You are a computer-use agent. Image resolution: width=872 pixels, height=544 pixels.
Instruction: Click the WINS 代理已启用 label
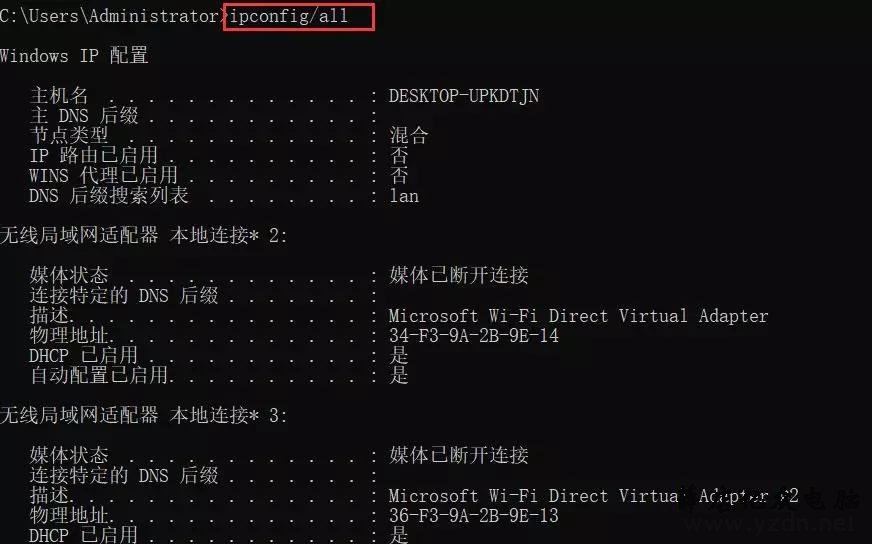click(x=103, y=176)
